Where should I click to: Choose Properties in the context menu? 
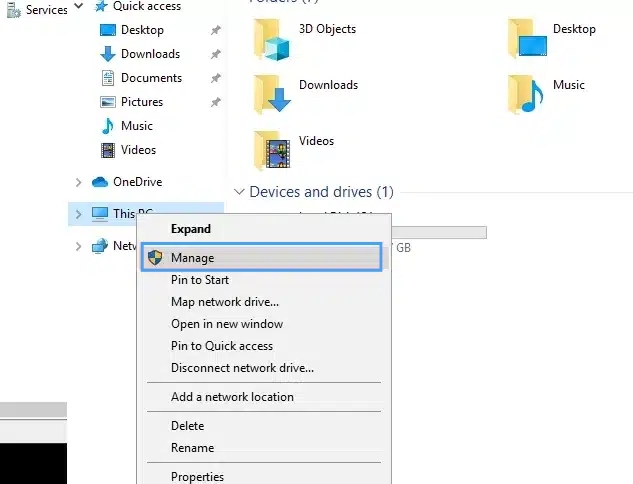tap(197, 476)
